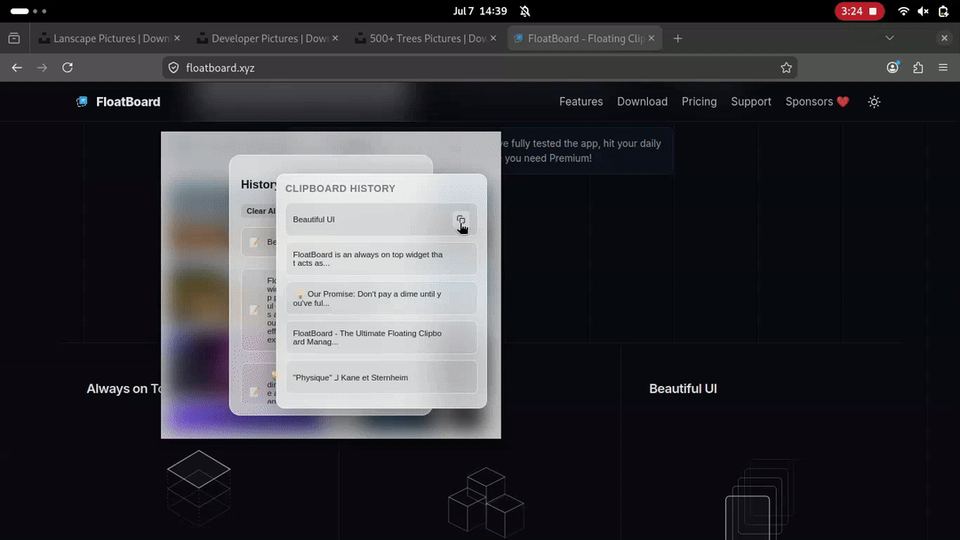Image resolution: width=960 pixels, height=540 pixels.
Task: Select "FloatBoard - The Ultimate Floating Clipbo" entry
Action: 381,337
